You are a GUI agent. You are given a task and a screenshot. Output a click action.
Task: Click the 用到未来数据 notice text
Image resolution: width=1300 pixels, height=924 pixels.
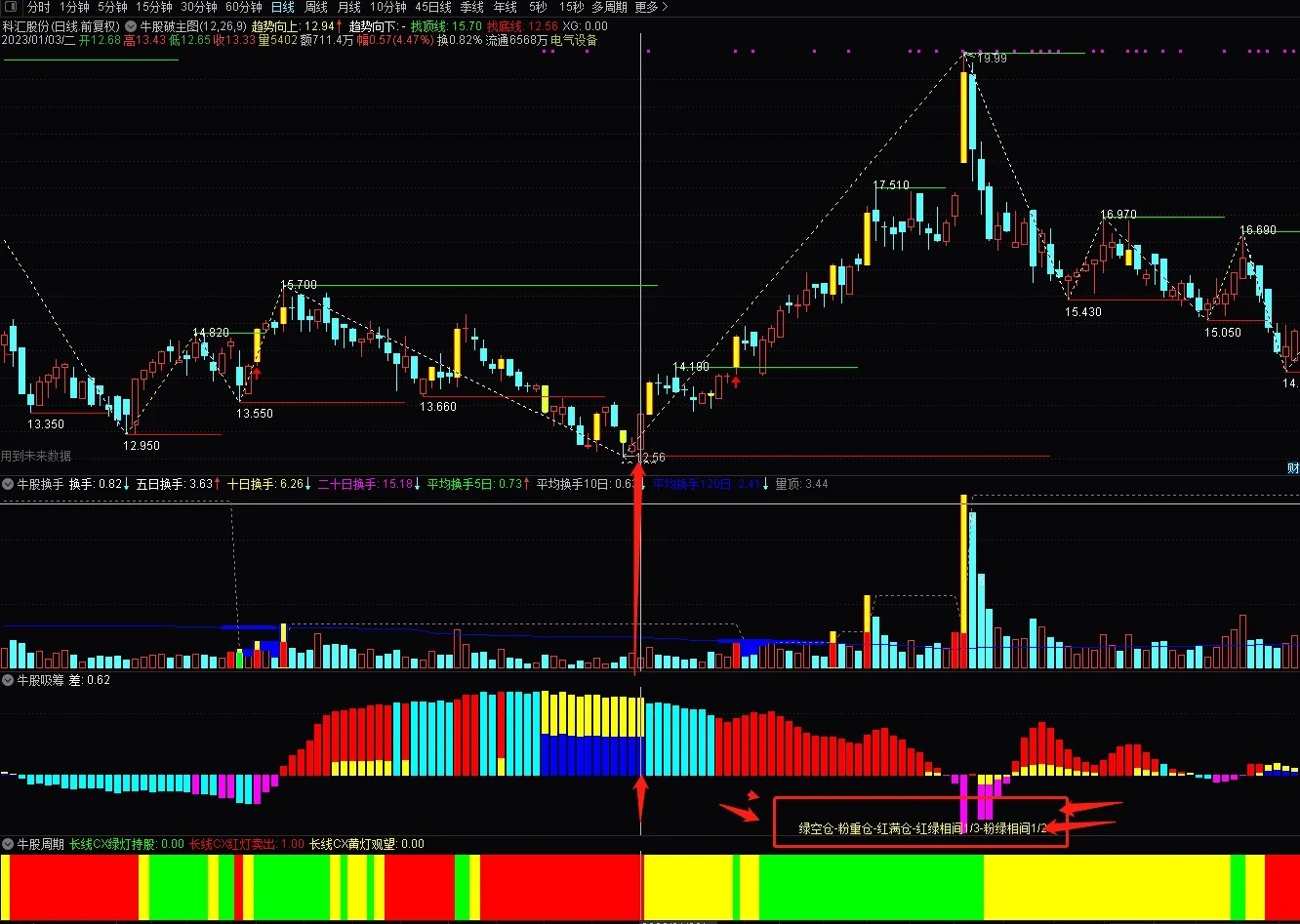pos(36,456)
